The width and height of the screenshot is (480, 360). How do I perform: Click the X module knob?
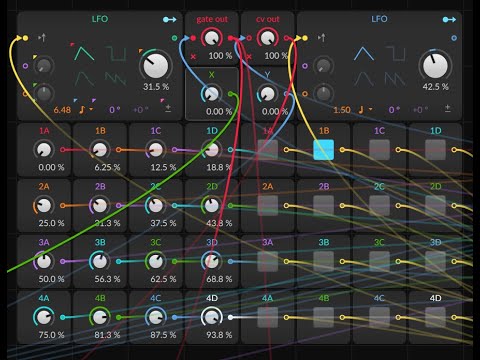tap(212, 94)
